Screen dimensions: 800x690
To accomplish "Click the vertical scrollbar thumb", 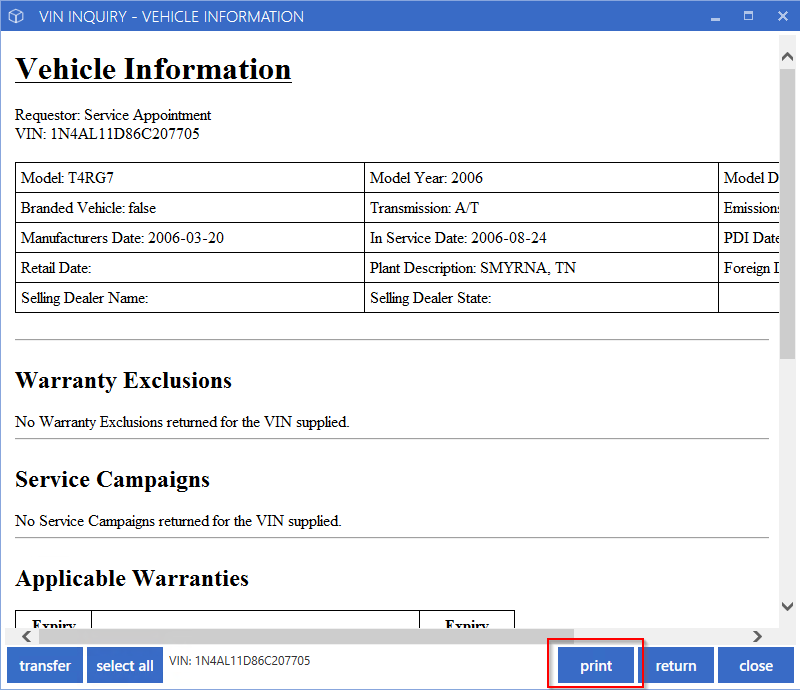I will (787, 214).
